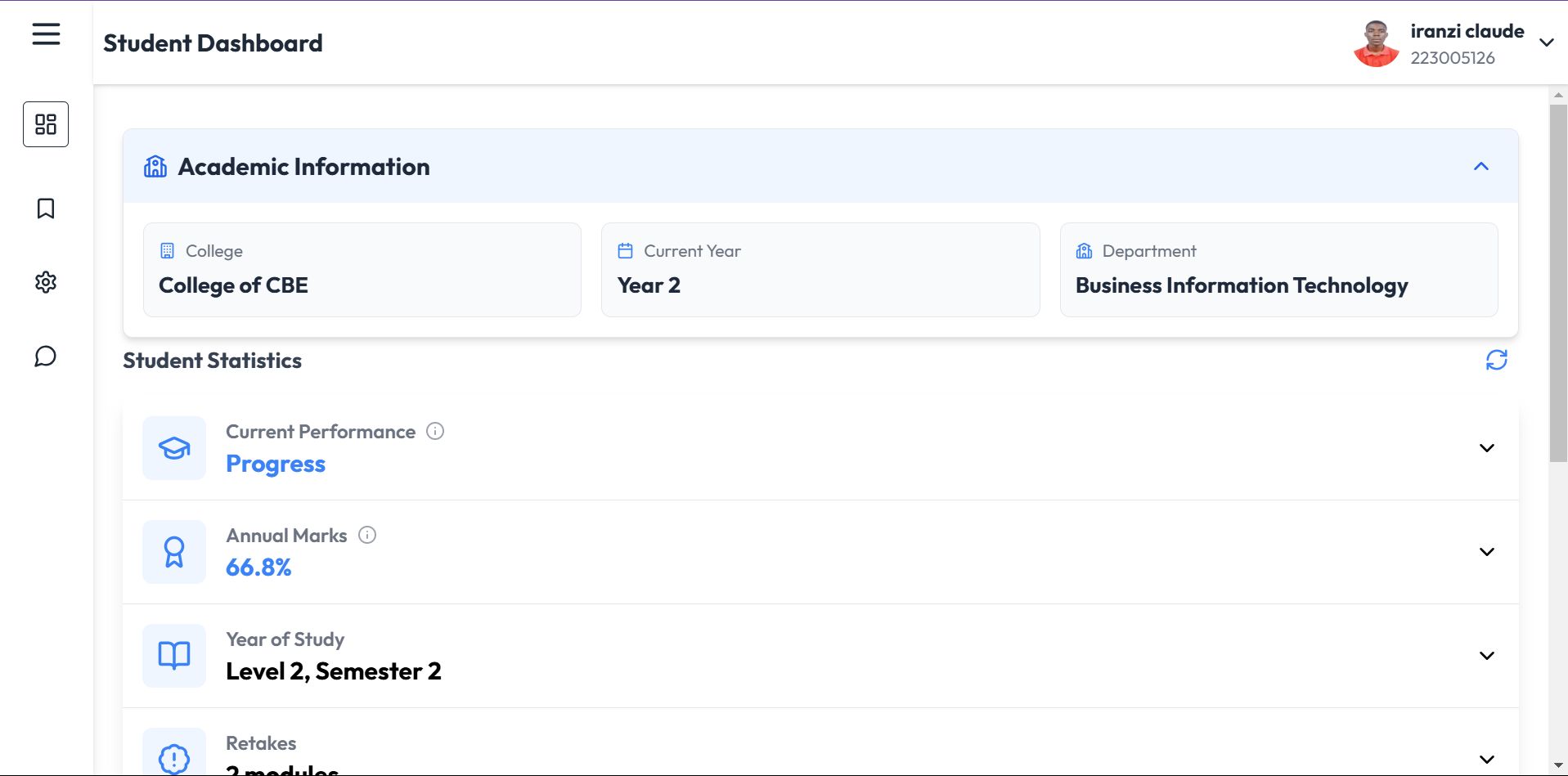Open the chat messages icon in sidebar
Screen dimensions: 1568x776
(x=46, y=357)
